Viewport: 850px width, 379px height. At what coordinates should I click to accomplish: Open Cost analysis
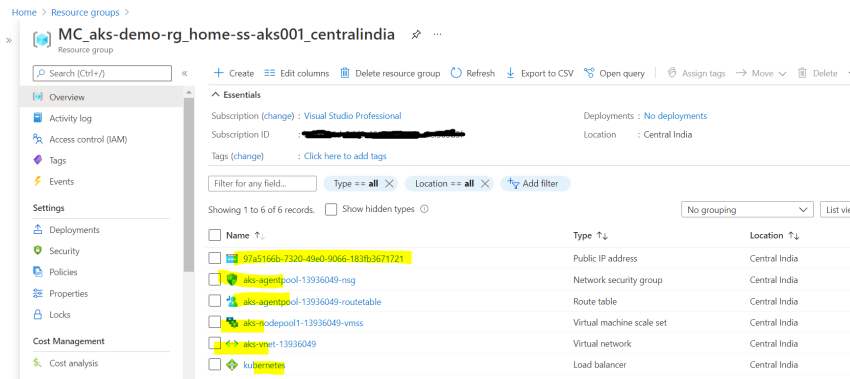coord(74,363)
